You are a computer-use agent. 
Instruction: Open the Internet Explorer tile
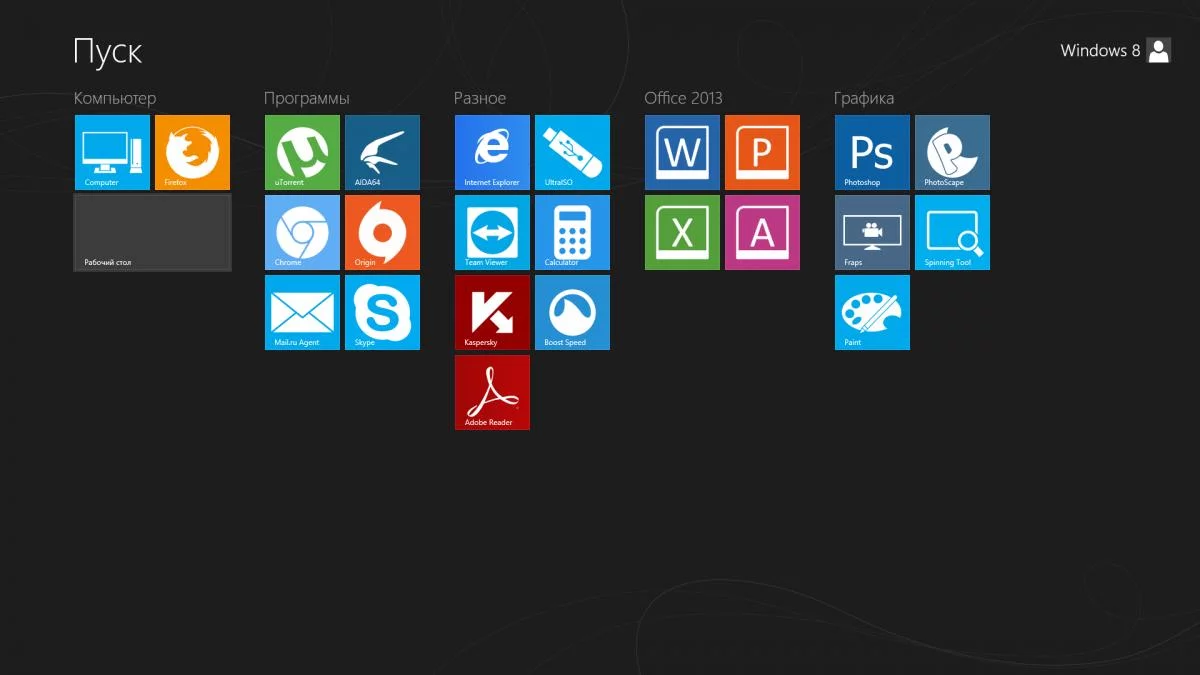pos(492,152)
